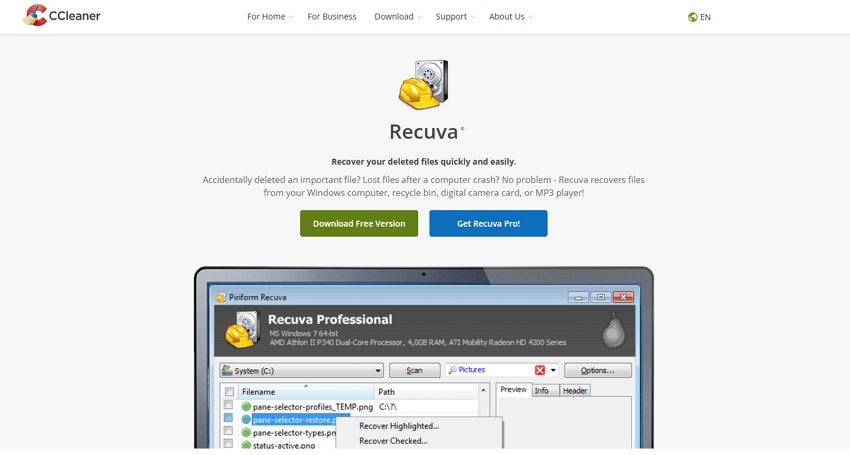Check the status-active.png row checkbox
The height and width of the screenshot is (455, 850).
pos(228,444)
